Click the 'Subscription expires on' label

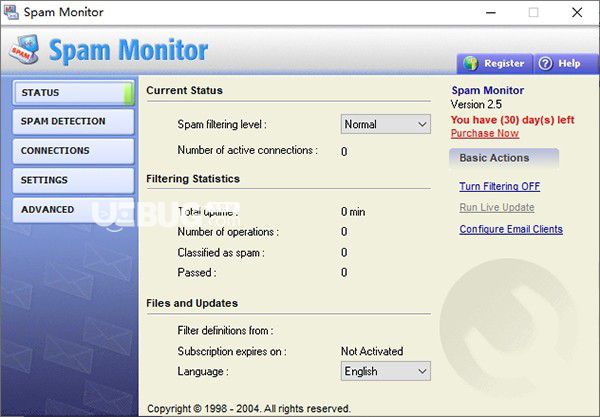point(232,351)
